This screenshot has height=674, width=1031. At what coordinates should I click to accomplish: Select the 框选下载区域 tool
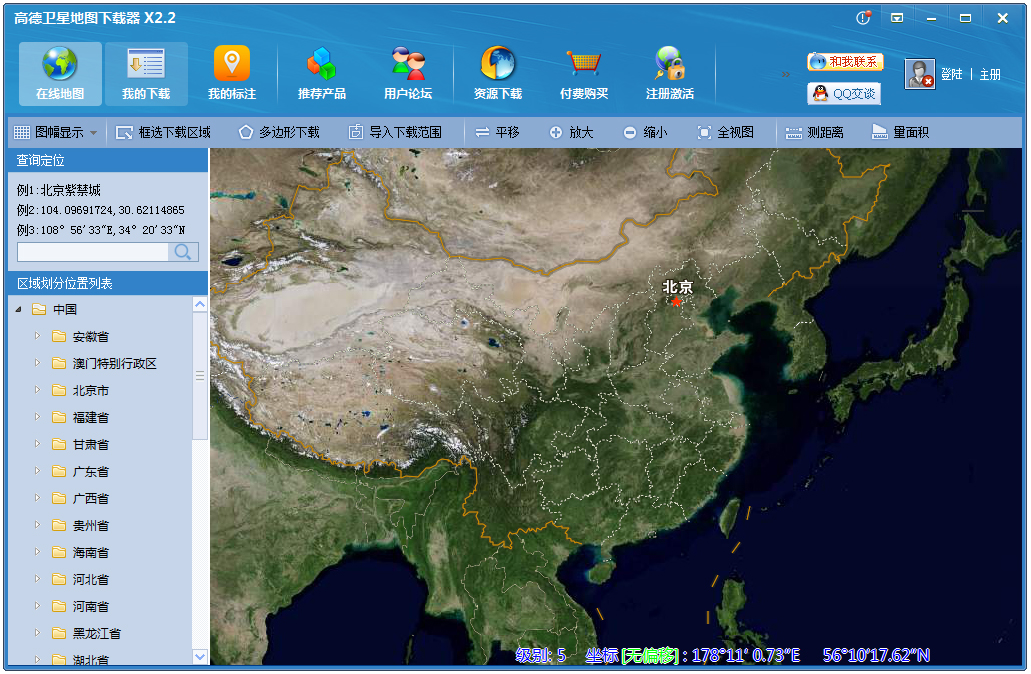click(x=163, y=132)
